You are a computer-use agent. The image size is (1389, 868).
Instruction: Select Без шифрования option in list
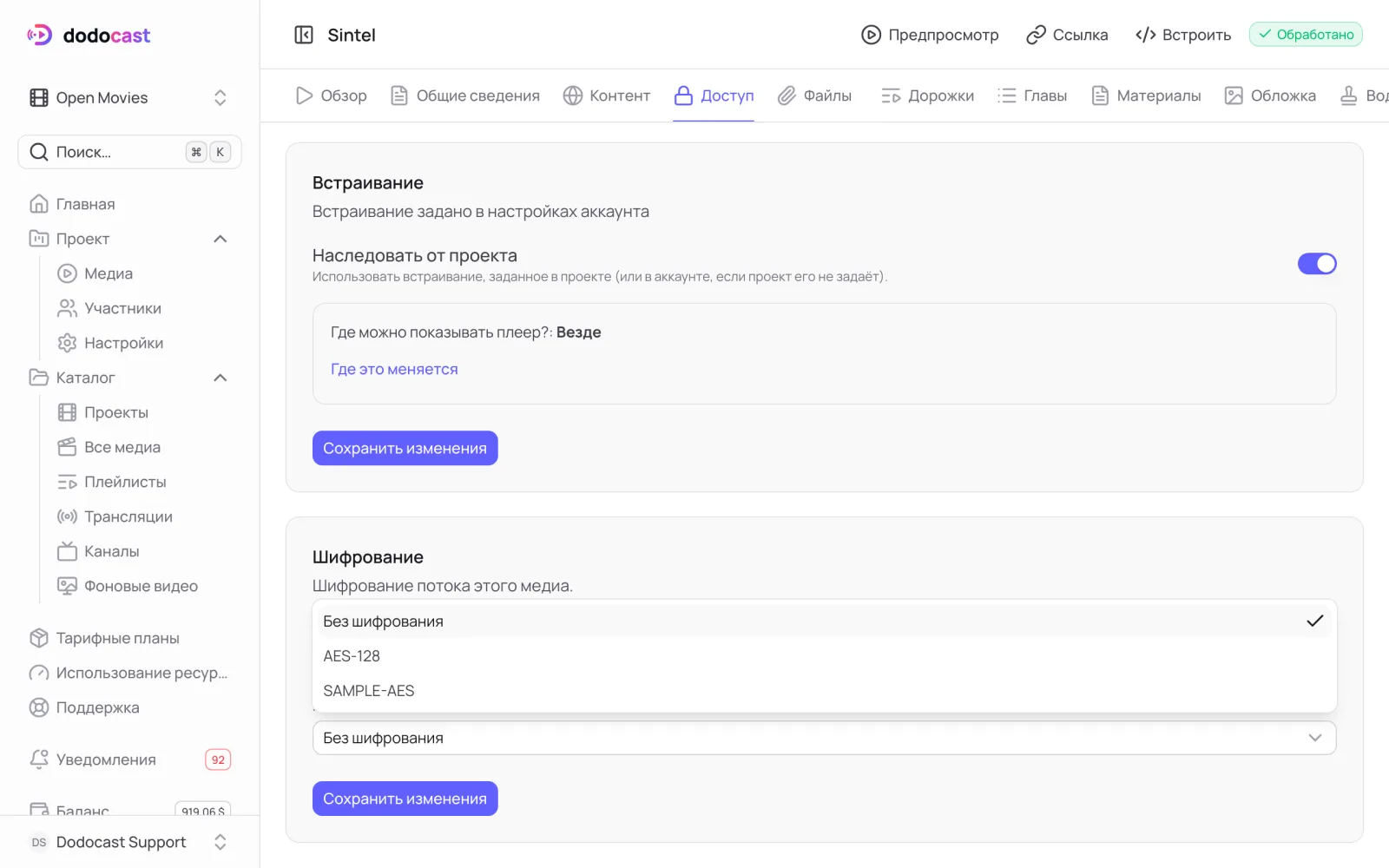coord(824,621)
